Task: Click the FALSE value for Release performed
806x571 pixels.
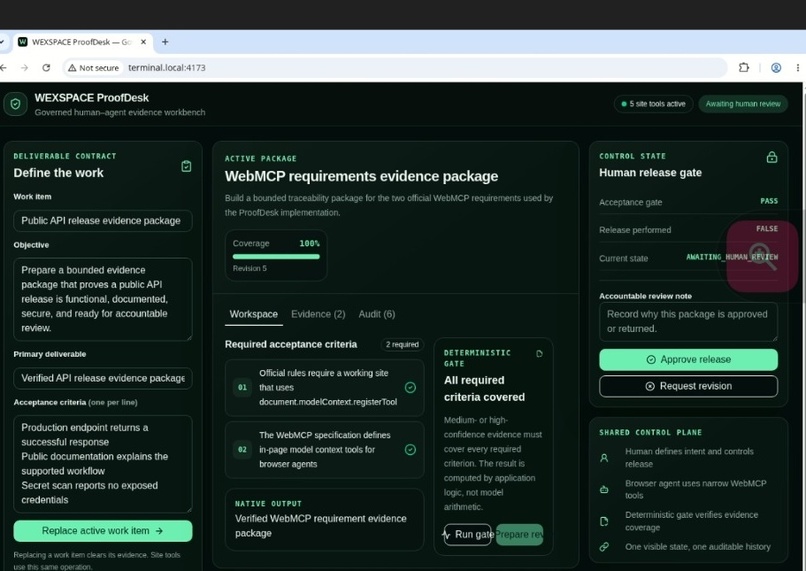Action: 767,229
